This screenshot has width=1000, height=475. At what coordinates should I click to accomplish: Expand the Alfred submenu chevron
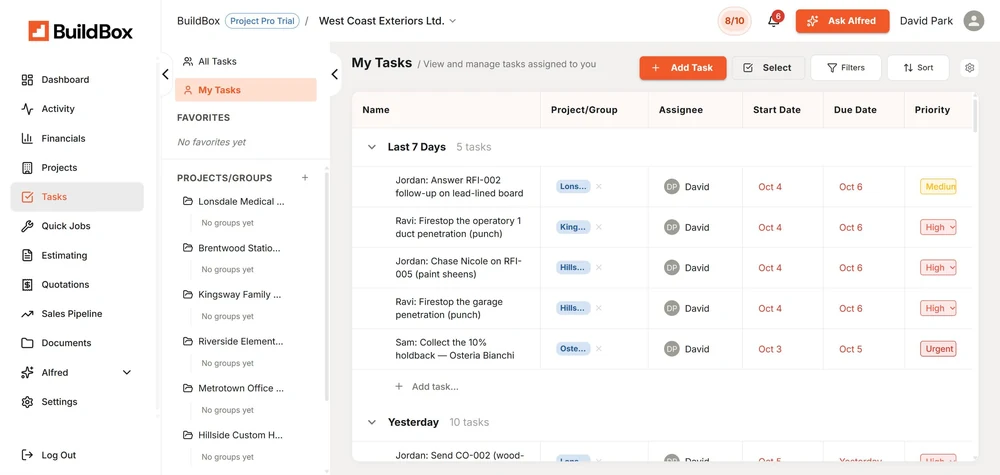click(x=126, y=372)
